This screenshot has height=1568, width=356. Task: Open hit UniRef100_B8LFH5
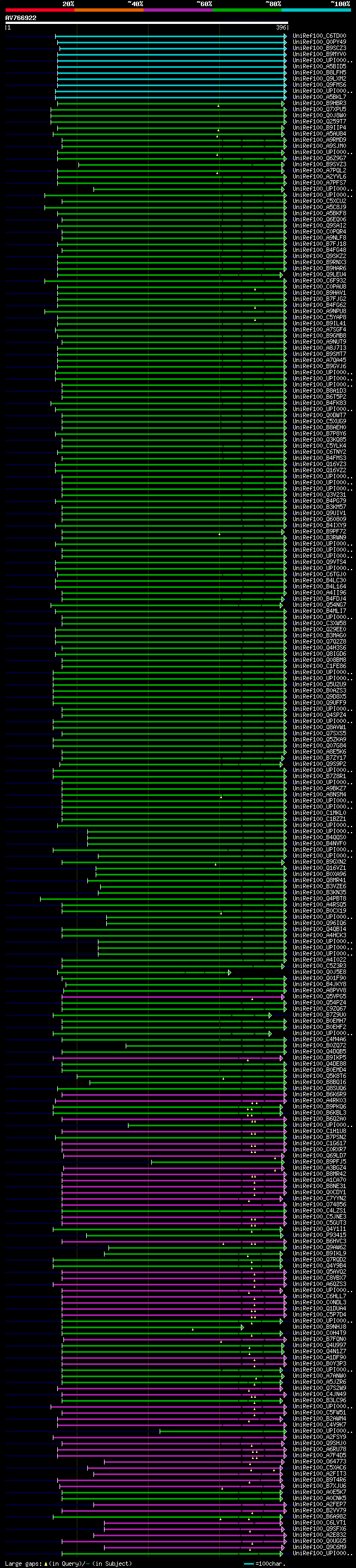tap(319, 72)
